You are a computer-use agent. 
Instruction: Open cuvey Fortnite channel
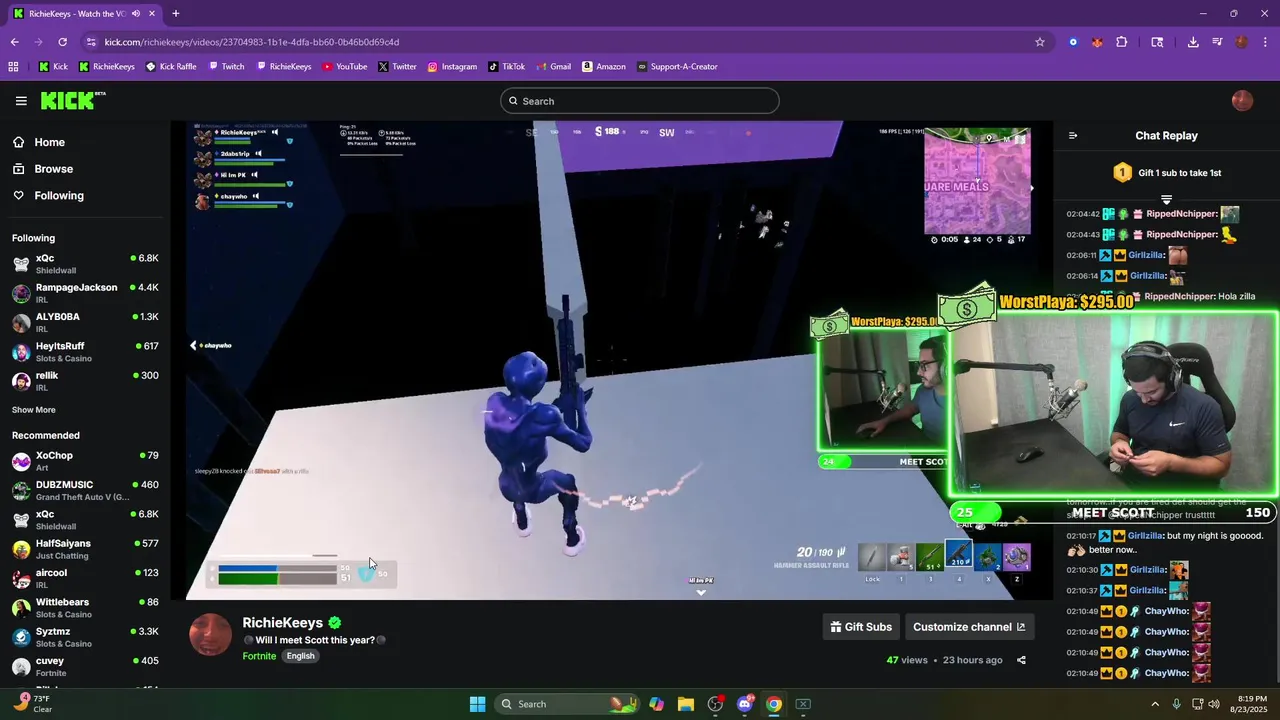tap(85, 667)
